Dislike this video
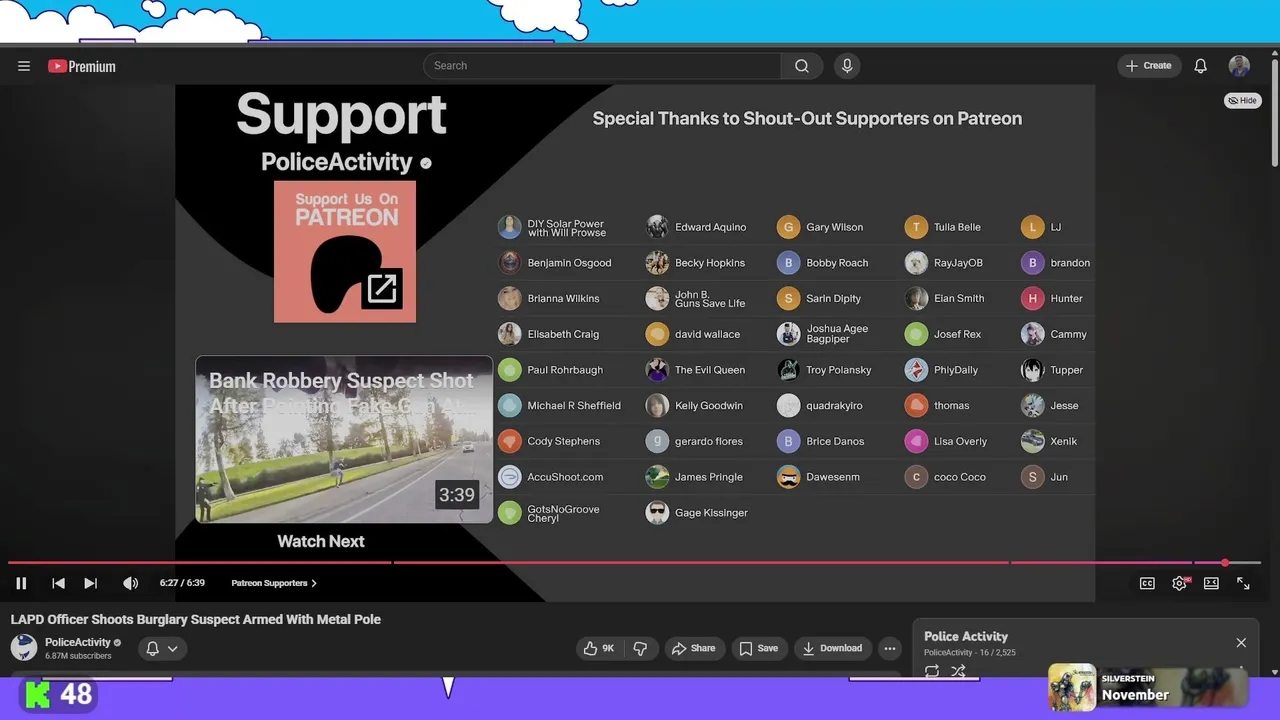1280x720 pixels. [x=641, y=648]
